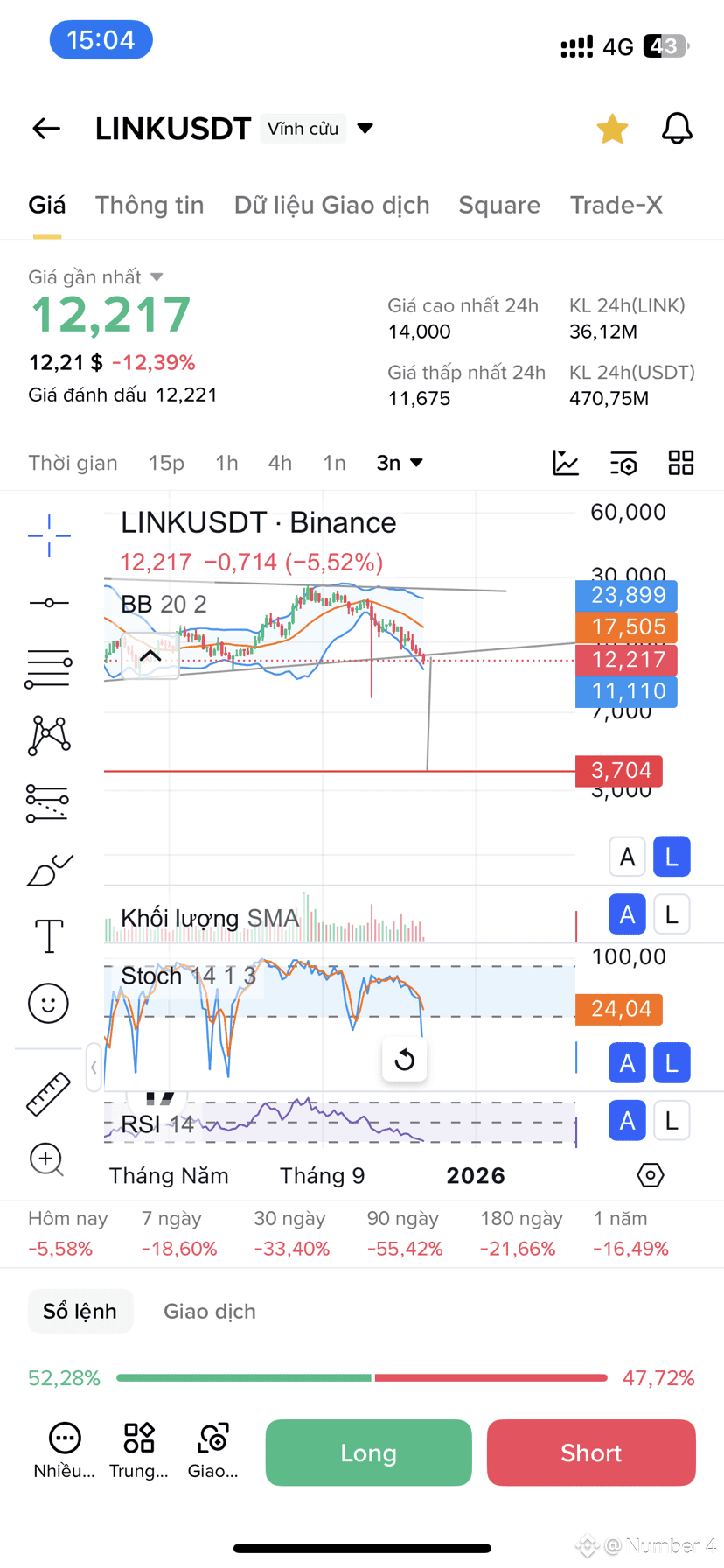Select the ruler measure tool
This screenshot has width=724, height=1568.
(x=49, y=1094)
